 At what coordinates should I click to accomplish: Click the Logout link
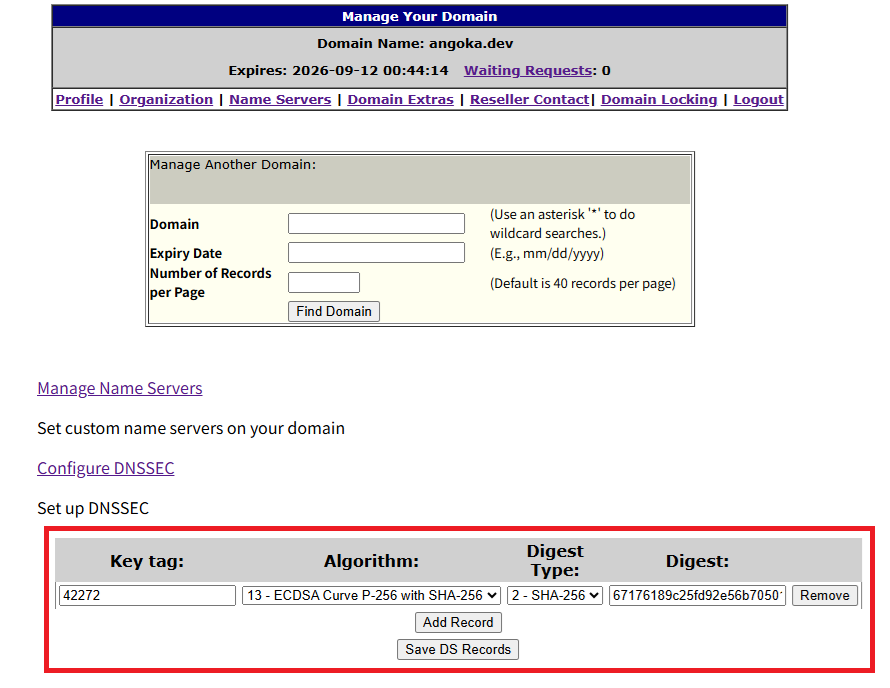coord(758,99)
